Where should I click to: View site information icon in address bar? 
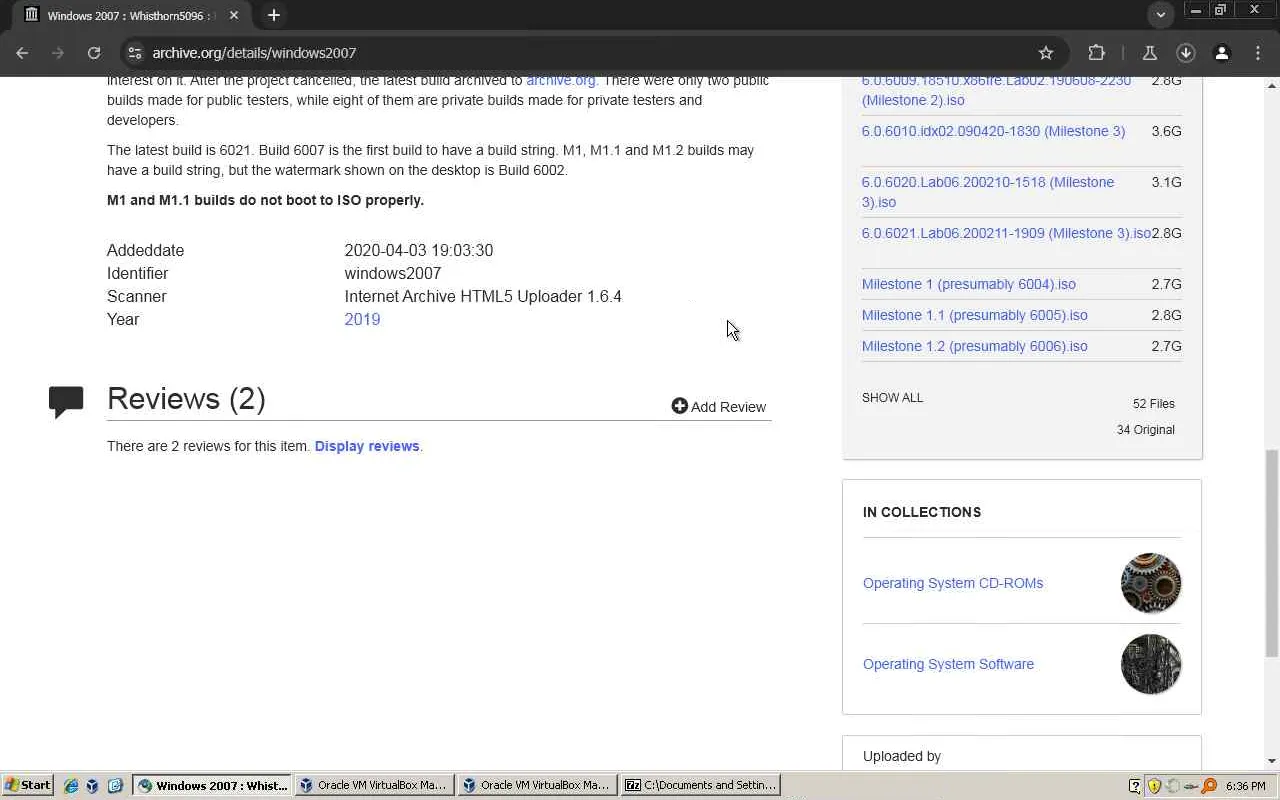coord(135,53)
